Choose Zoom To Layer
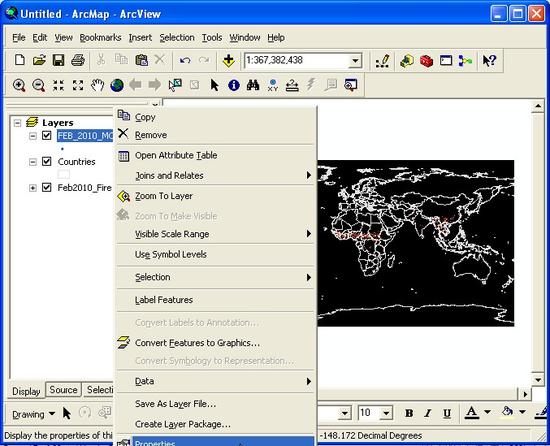Viewport: 550px width, 446px height. [x=215, y=196]
